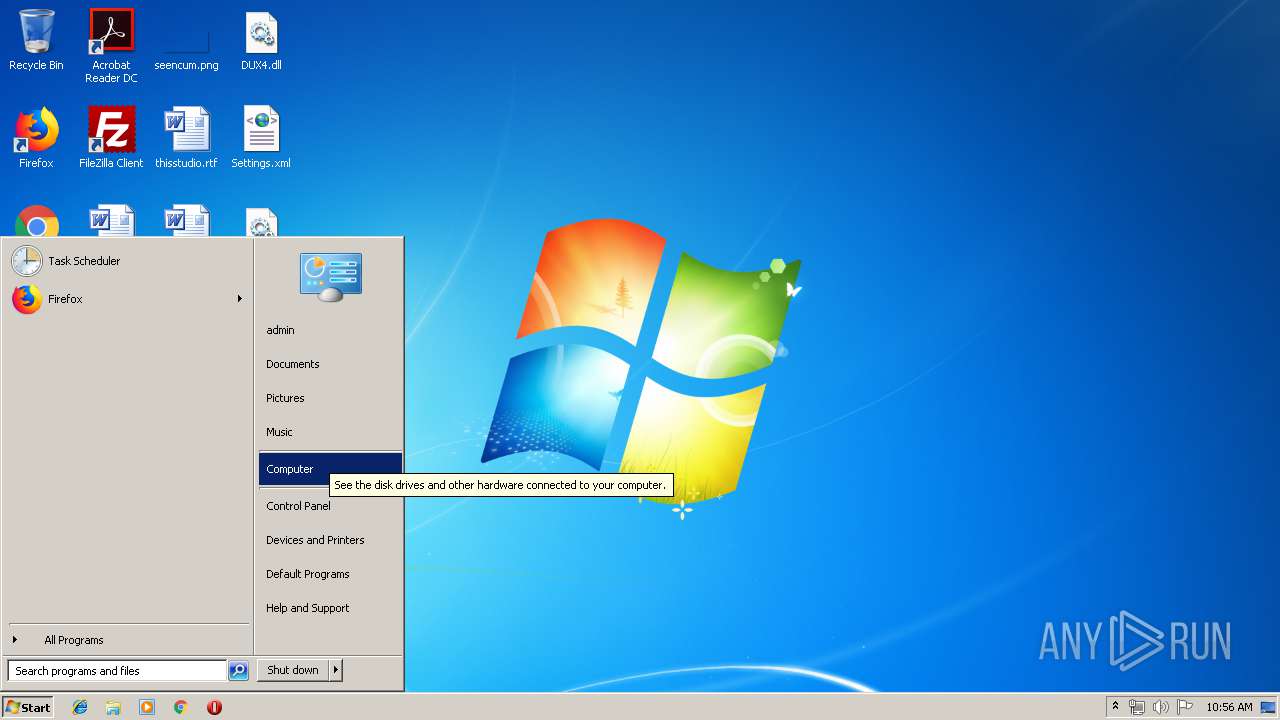Open Windows Media Player from taskbar
The width and height of the screenshot is (1280, 720).
[x=147, y=707]
